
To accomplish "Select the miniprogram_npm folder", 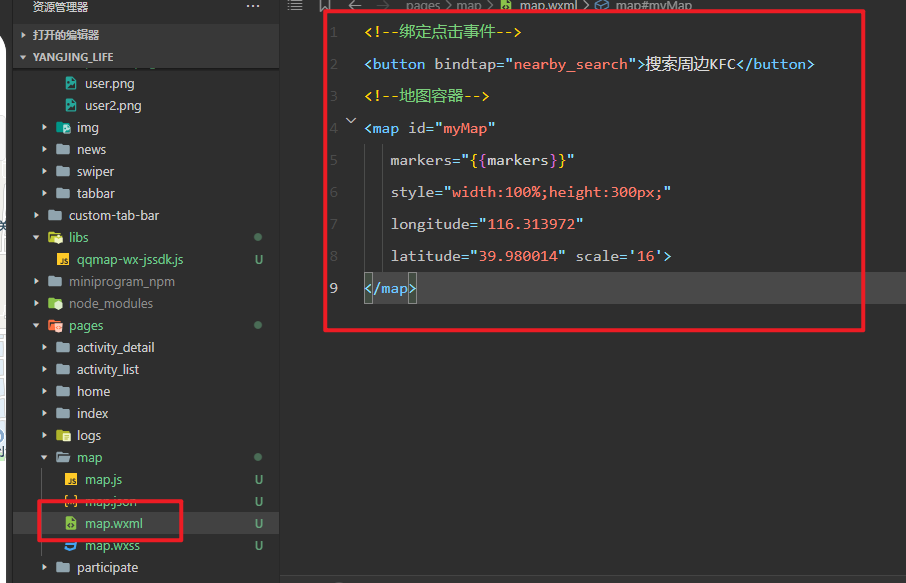I will pyautogui.click(x=121, y=281).
